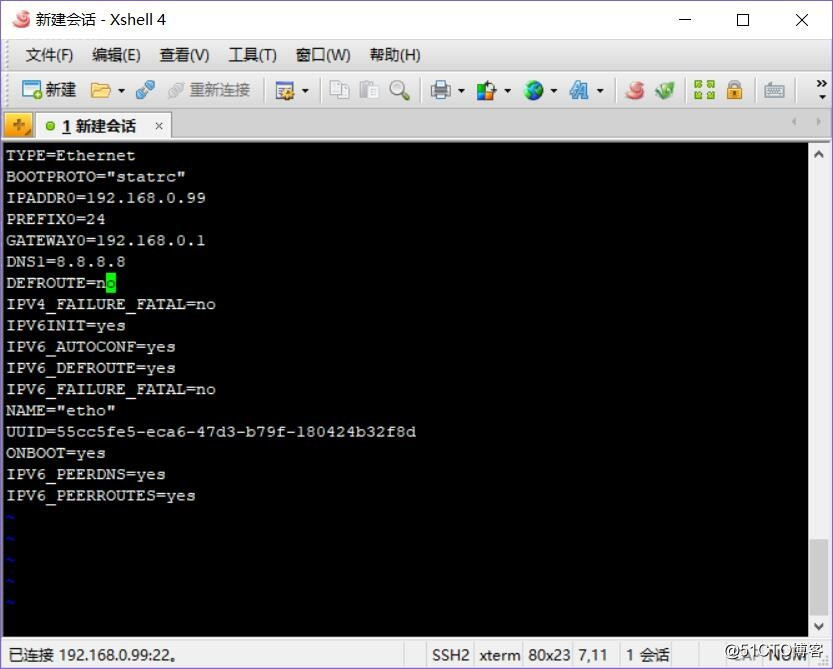Open the folder icon in toolbar
833x669 pixels.
tap(100, 90)
